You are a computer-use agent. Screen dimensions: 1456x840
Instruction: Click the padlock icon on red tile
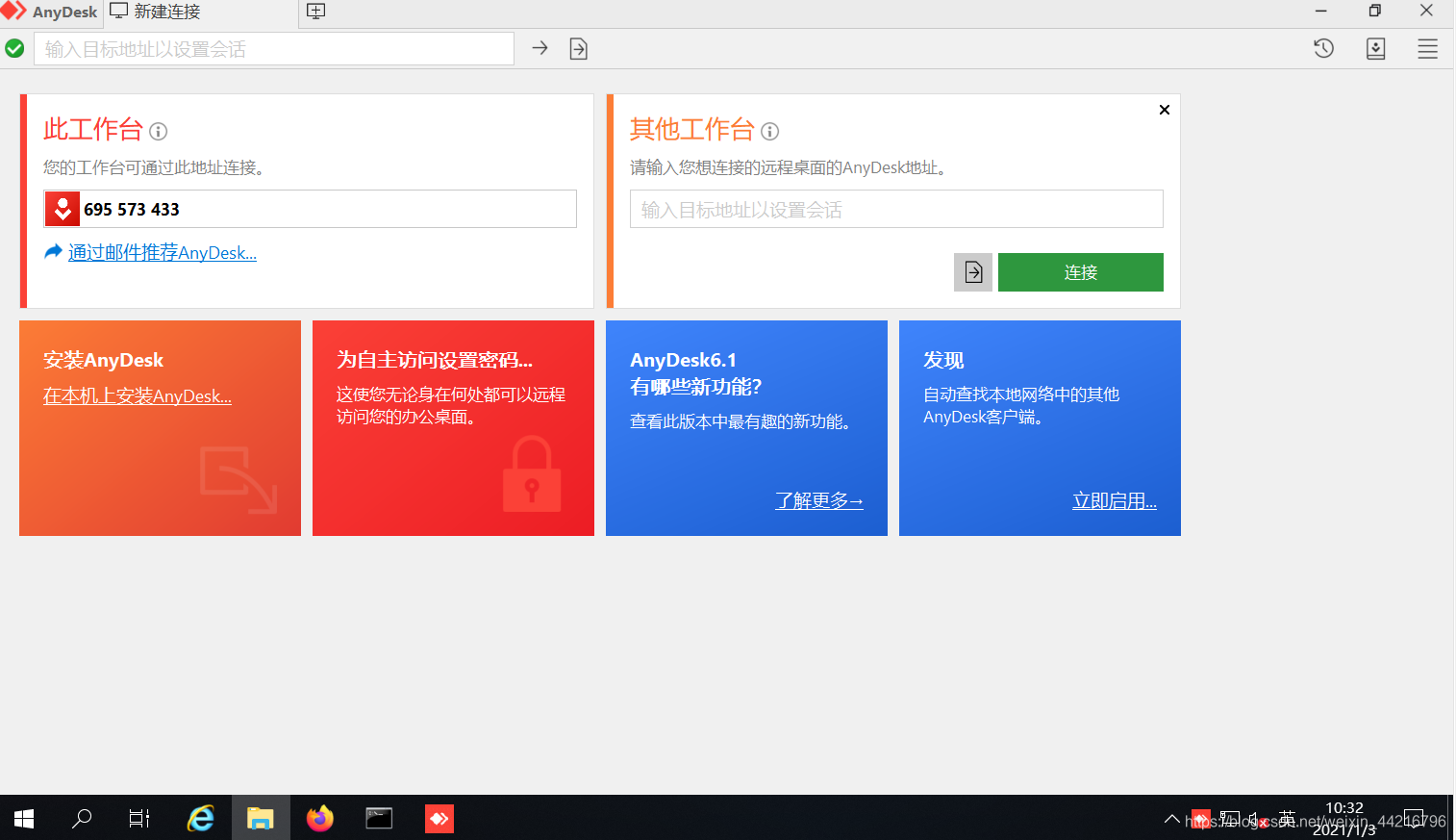point(532,473)
